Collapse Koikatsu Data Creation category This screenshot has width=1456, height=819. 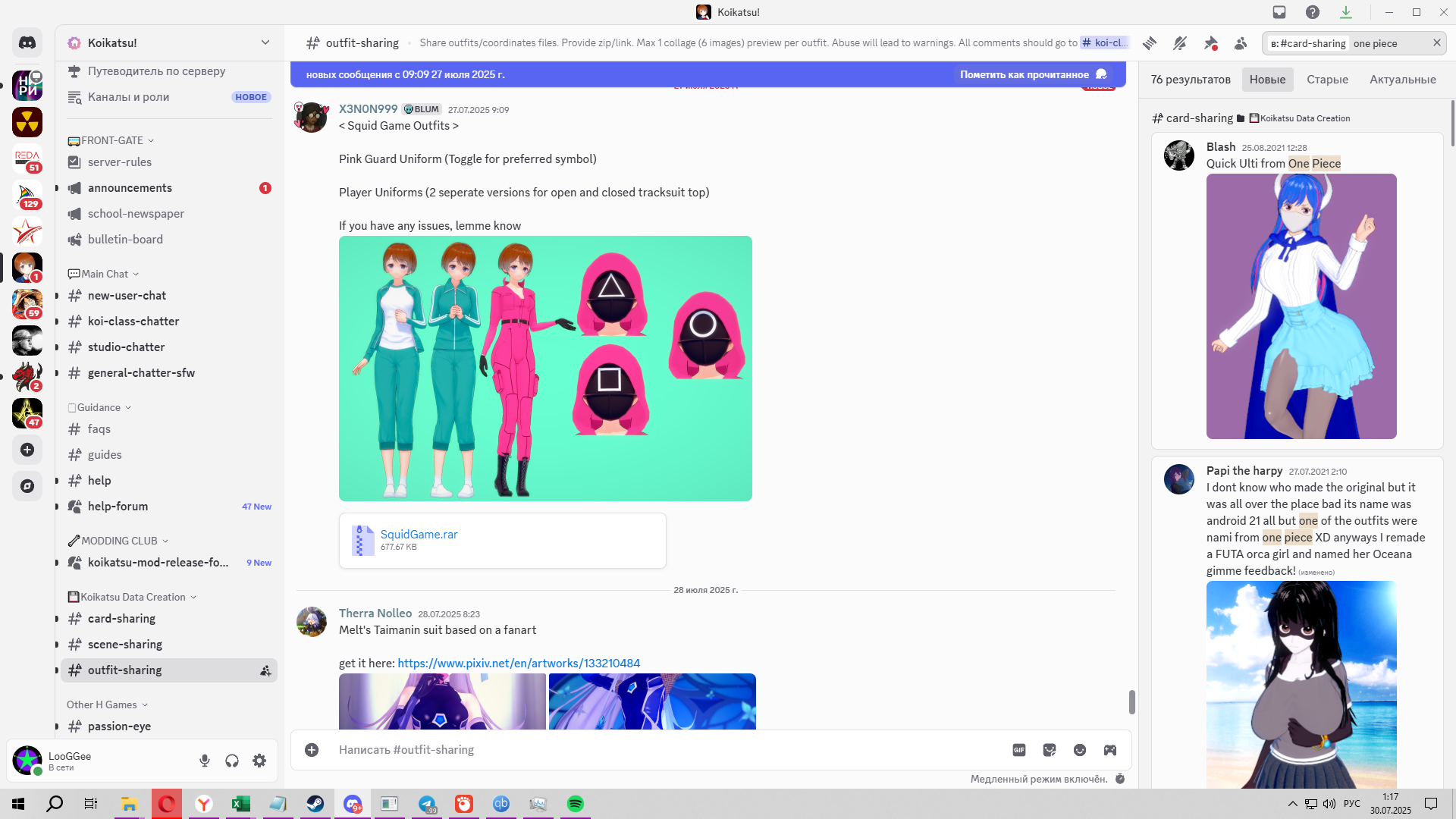(x=132, y=597)
